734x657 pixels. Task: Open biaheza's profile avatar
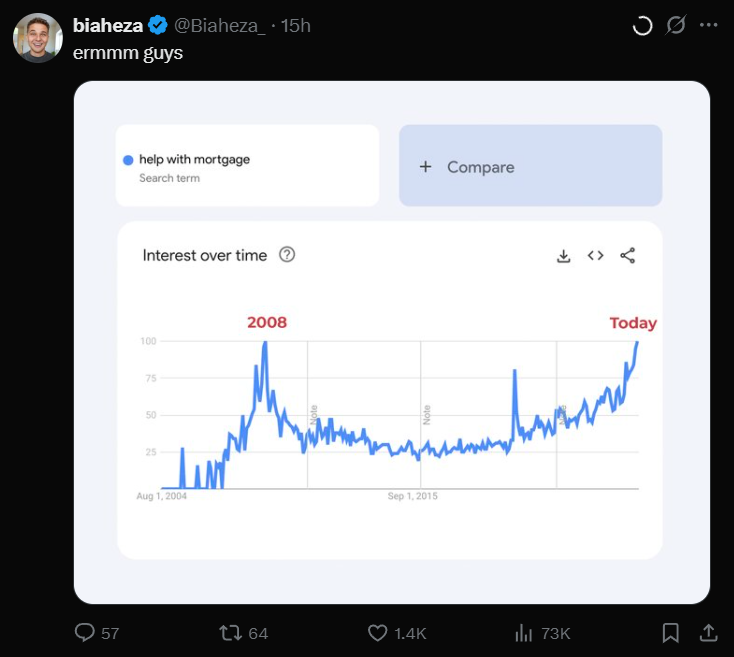[37, 38]
